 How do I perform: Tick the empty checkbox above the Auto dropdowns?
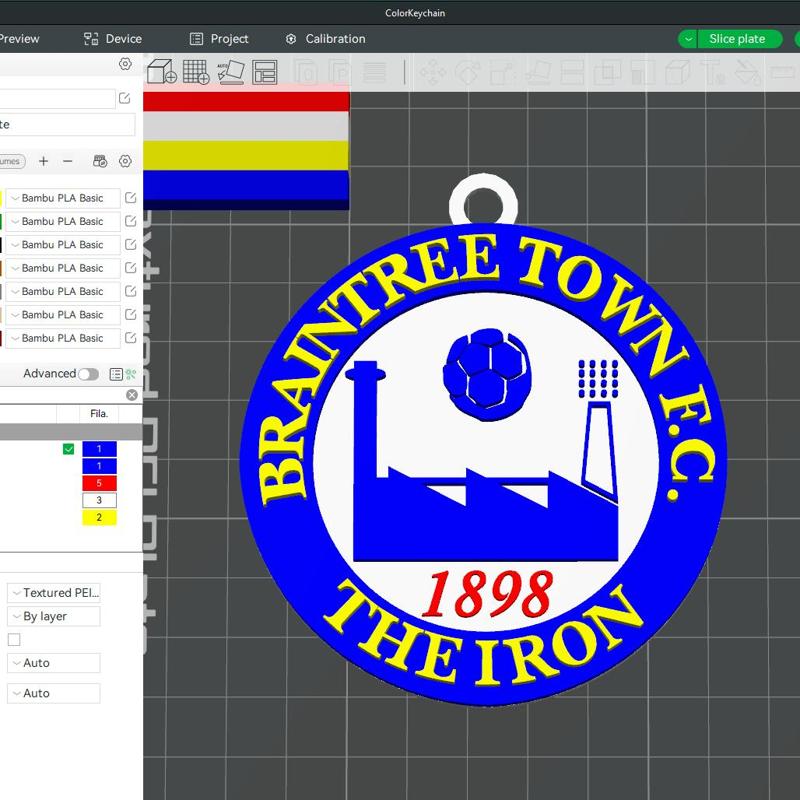(14, 638)
